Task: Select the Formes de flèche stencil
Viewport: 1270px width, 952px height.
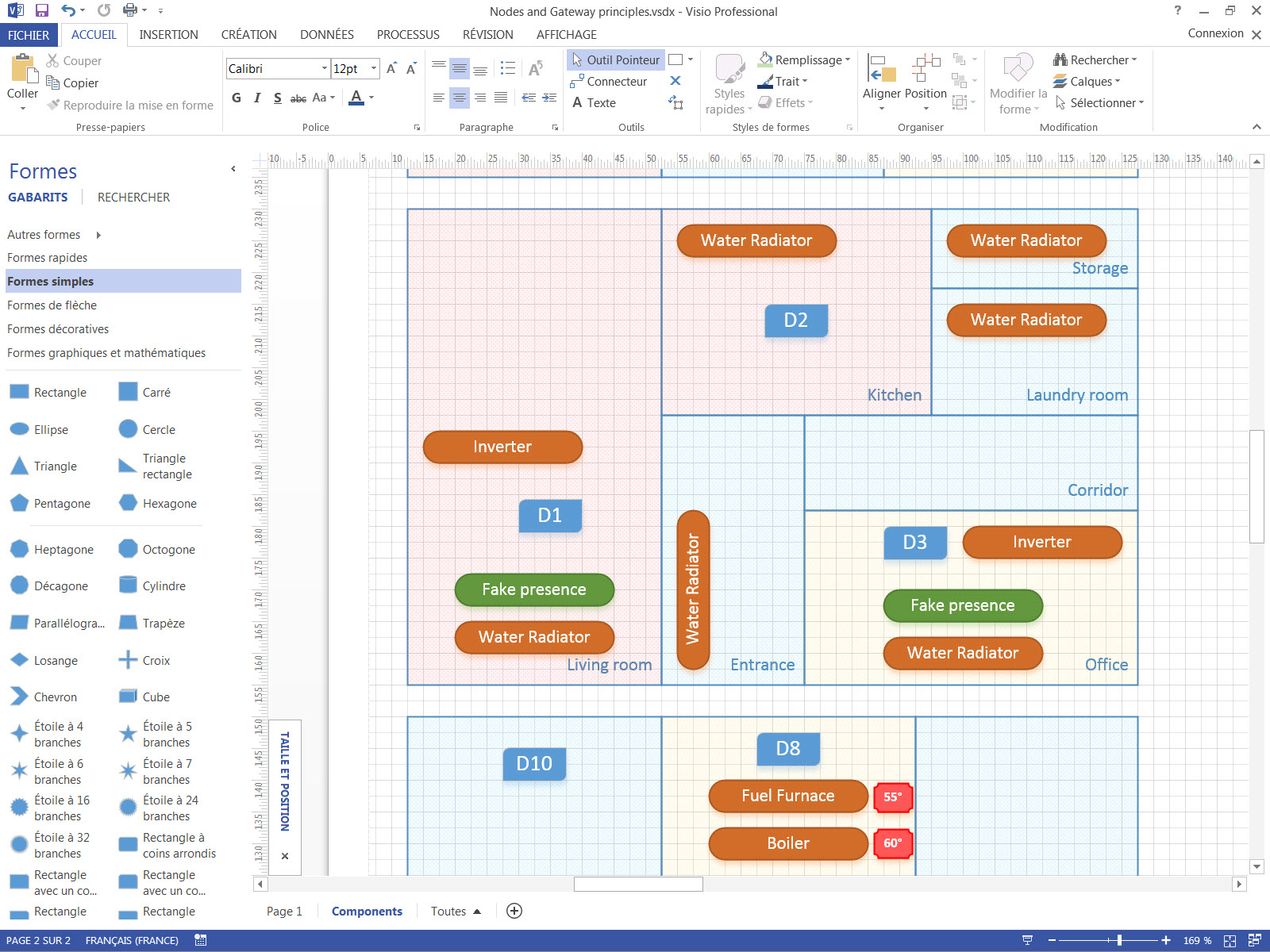Action: pyautogui.click(x=52, y=305)
